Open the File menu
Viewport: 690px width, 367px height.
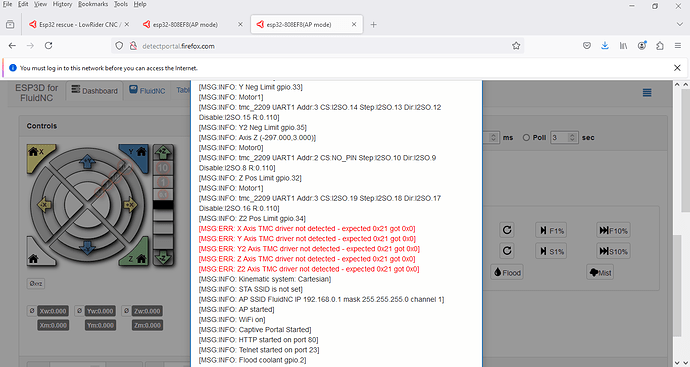point(7,4)
